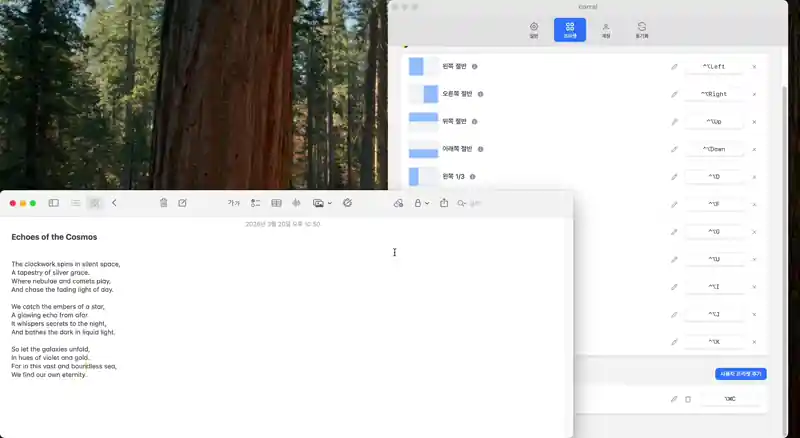Screen dimensions: 800x438
Task: Open the text format (가가) menu
Action: point(234,203)
